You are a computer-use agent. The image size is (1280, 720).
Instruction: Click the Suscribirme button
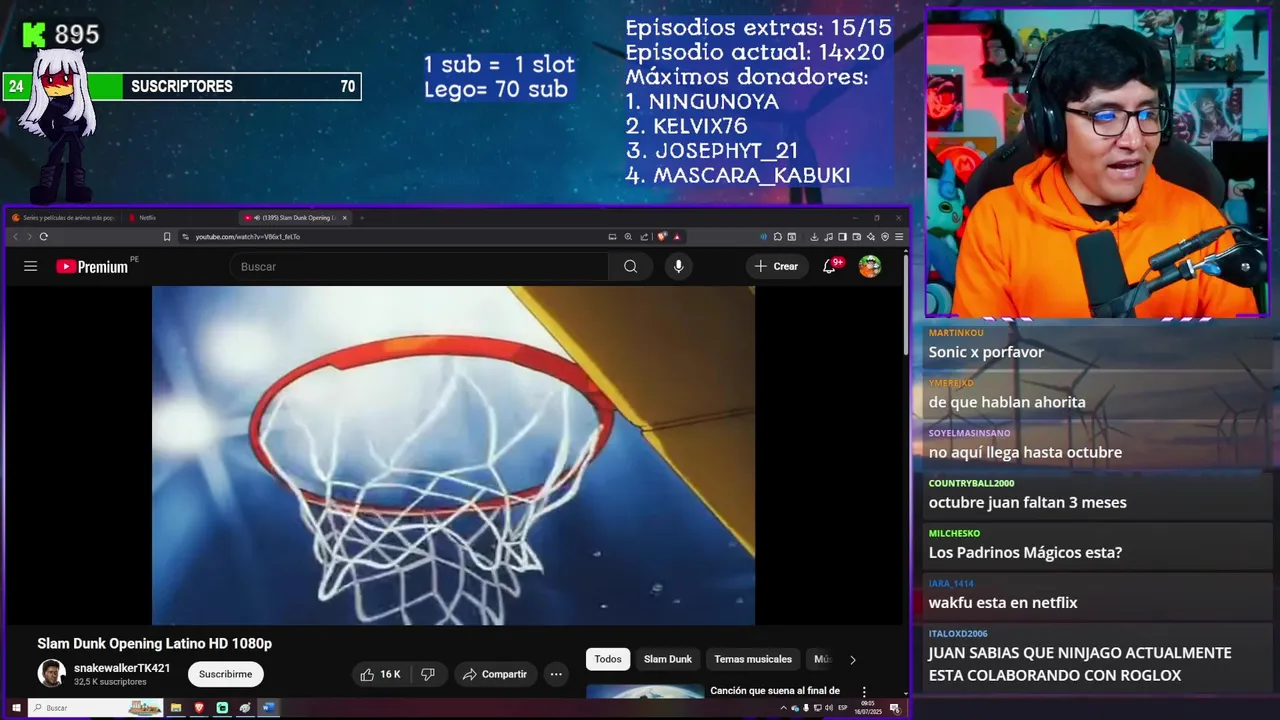pos(225,674)
